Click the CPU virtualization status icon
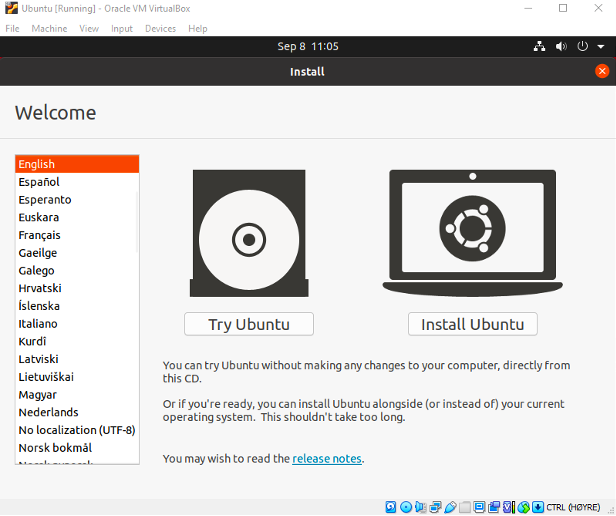This screenshot has width=616, height=516. click(509, 507)
